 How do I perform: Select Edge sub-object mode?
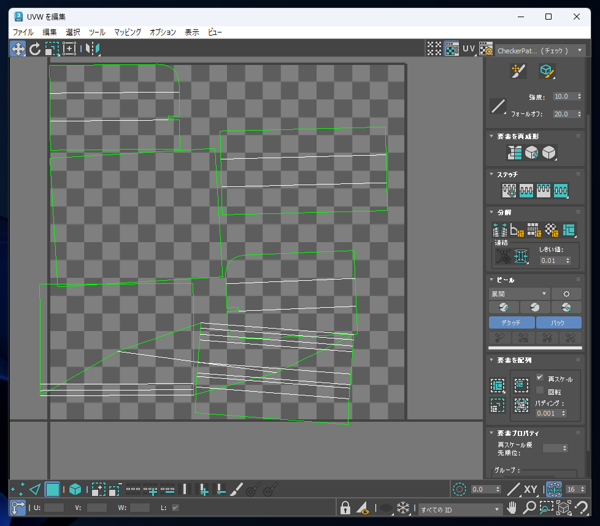coord(35,489)
